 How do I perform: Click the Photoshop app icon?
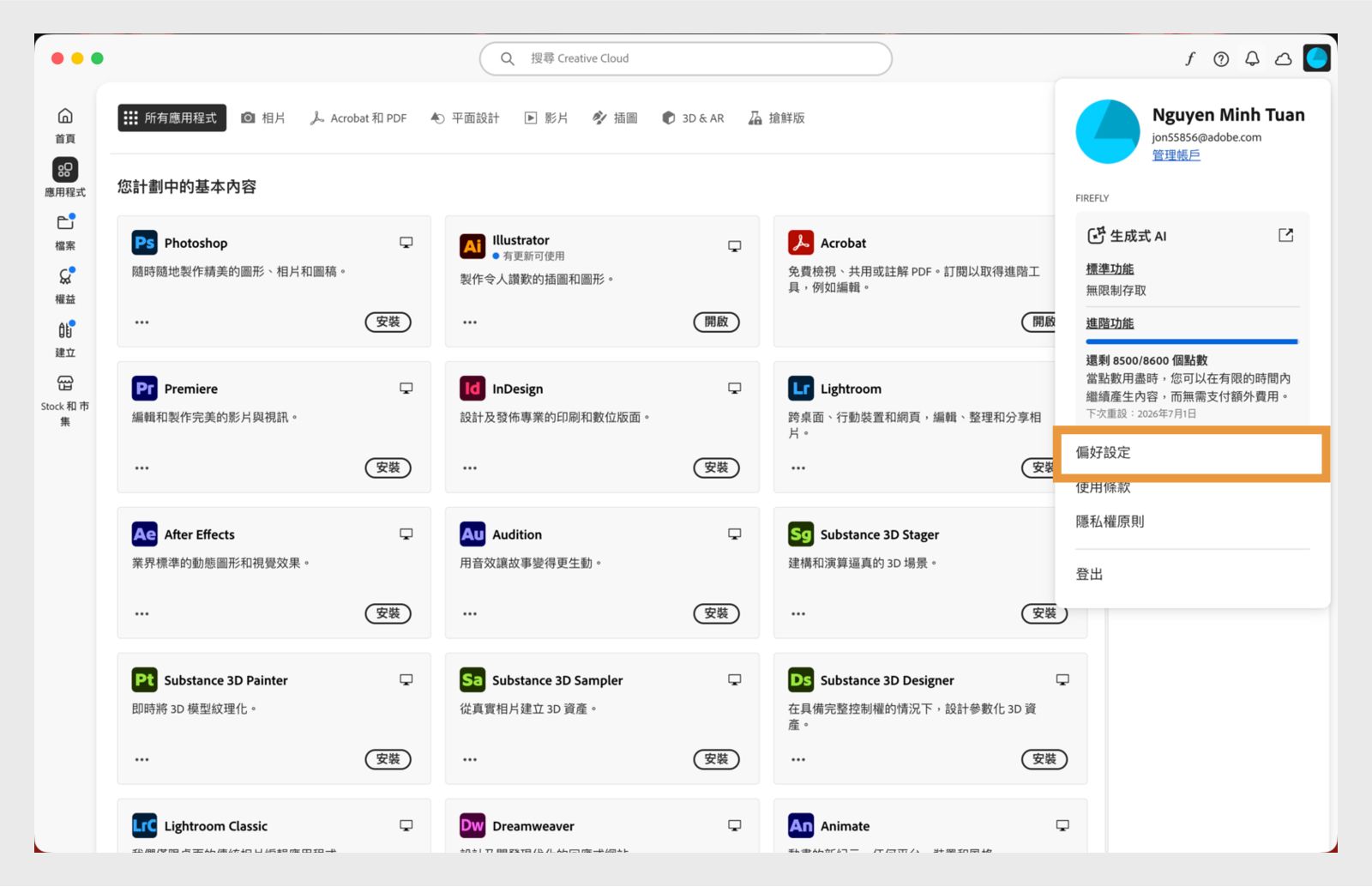[144, 243]
